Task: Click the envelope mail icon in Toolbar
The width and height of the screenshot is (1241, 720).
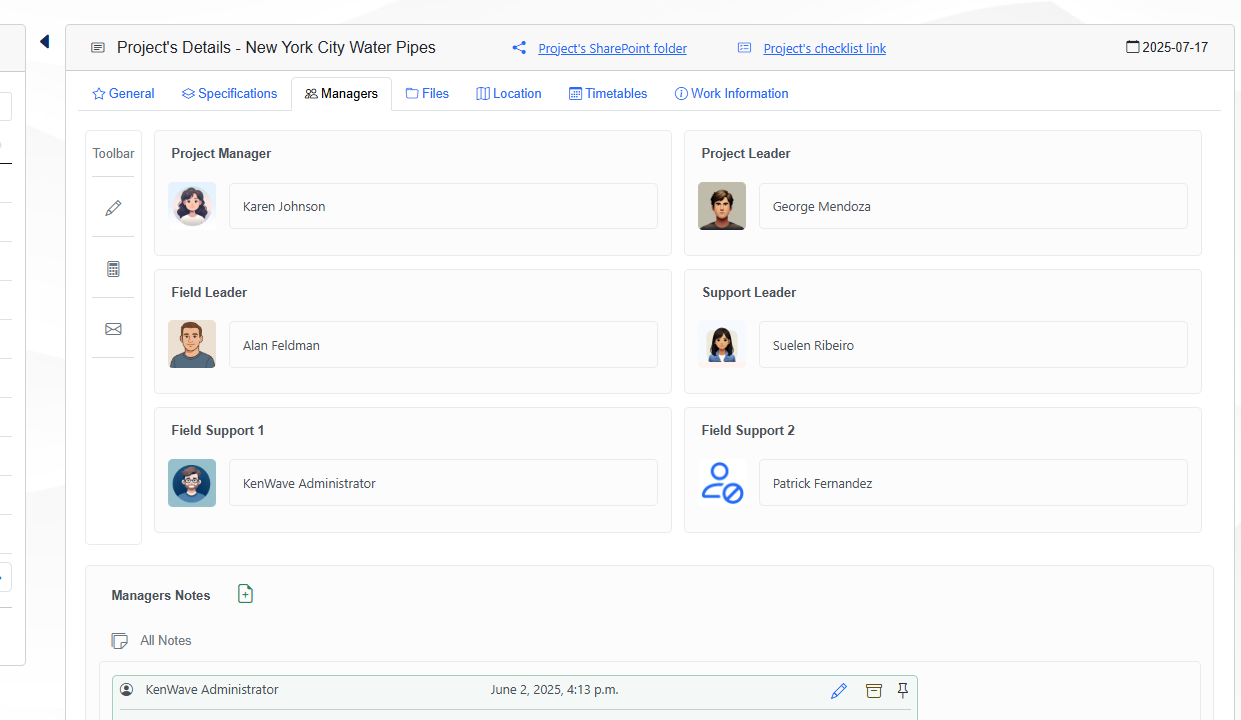Action: (x=113, y=329)
